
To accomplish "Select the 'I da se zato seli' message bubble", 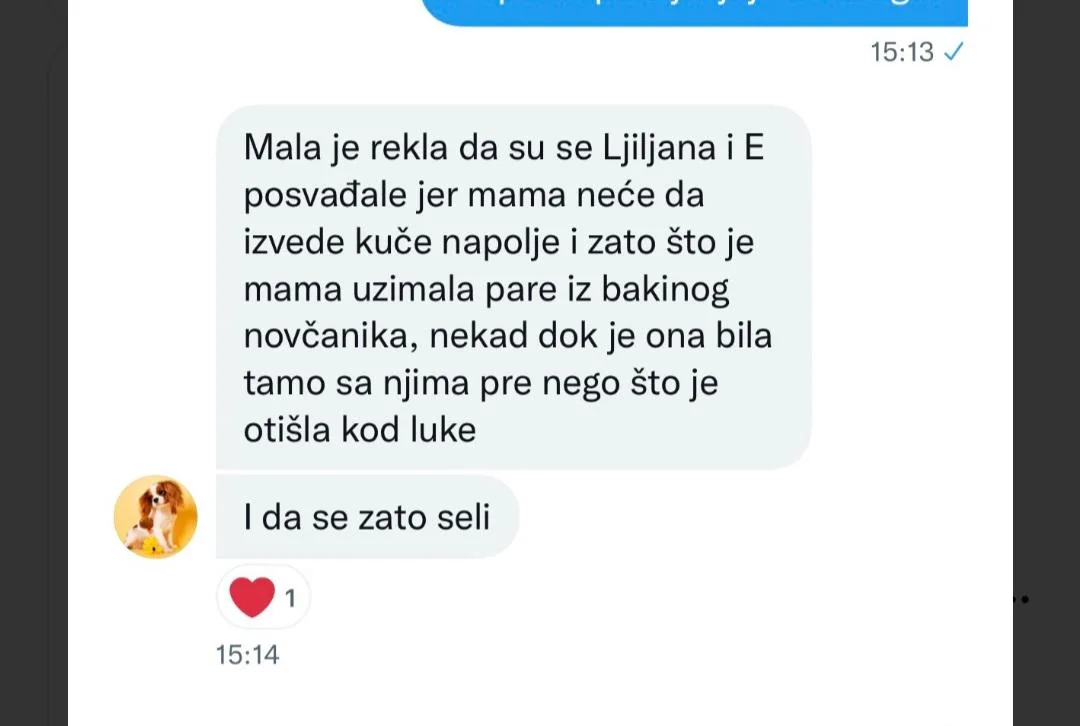I will pos(367,517).
